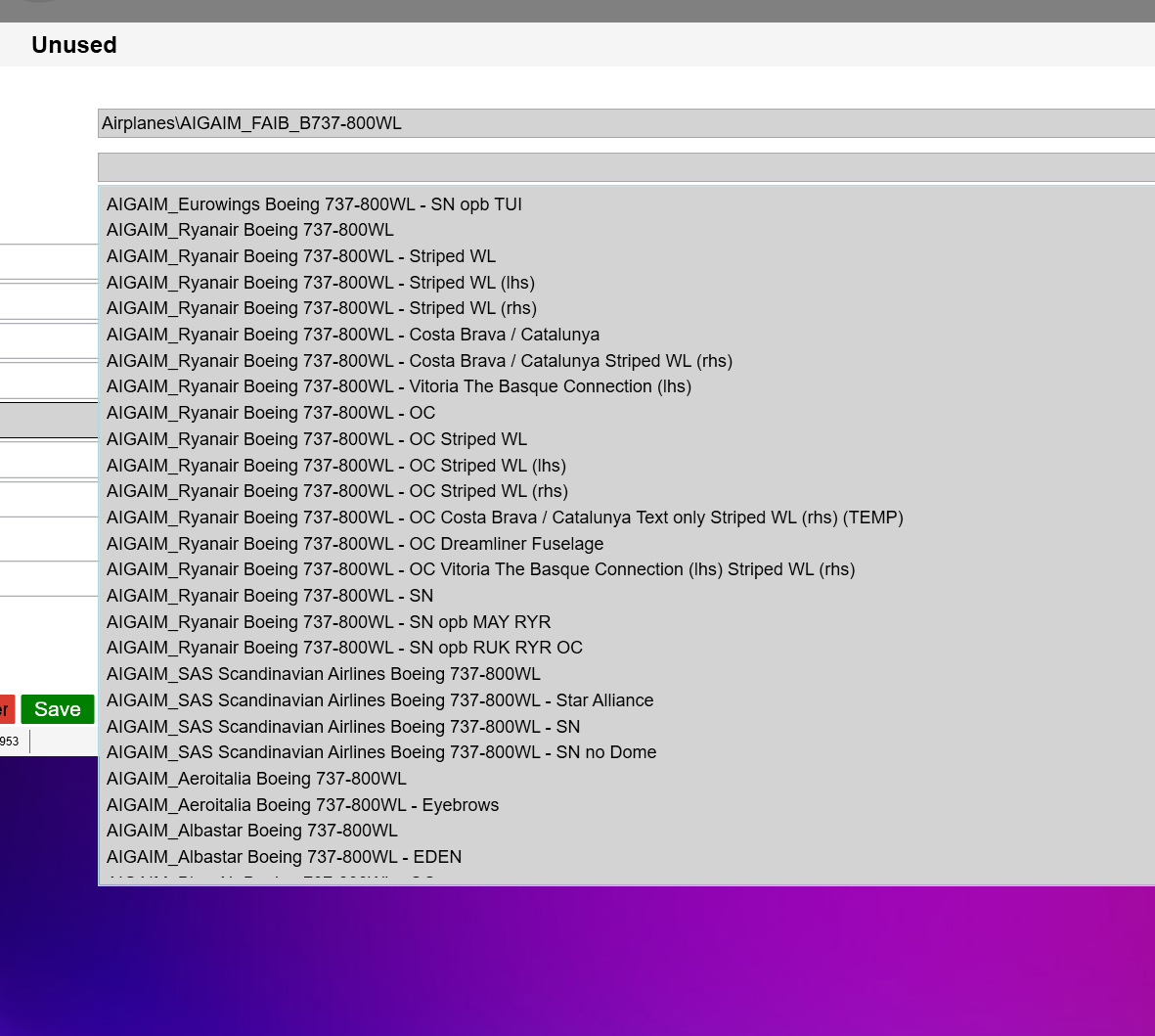This screenshot has width=1155, height=1036.
Task: Pick plain AIGAIM_Aeroitalia Boeing 737-800WL
Action: (256, 779)
